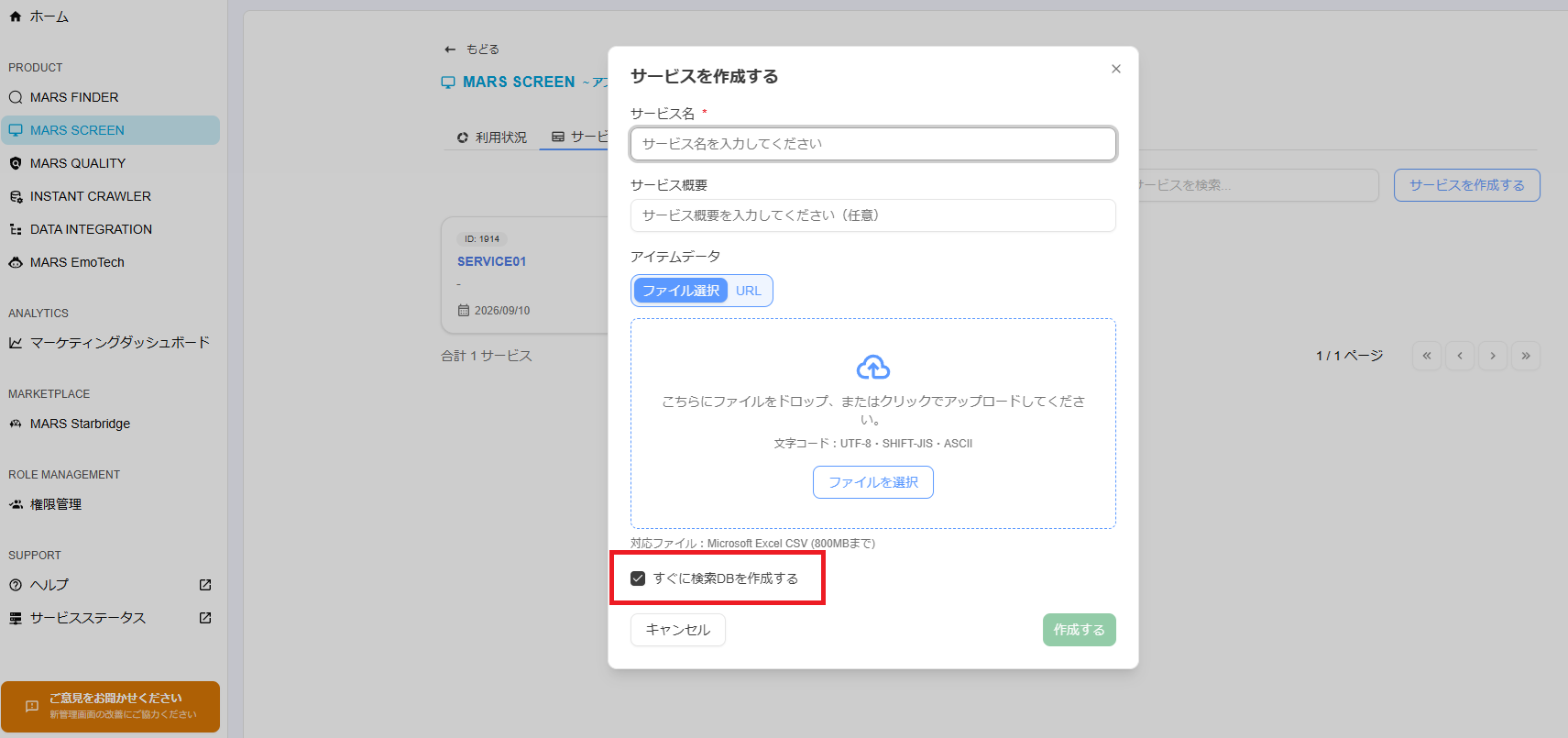This screenshot has width=1568, height=738.
Task: Click the home icon in sidebar
Action: coord(16,17)
